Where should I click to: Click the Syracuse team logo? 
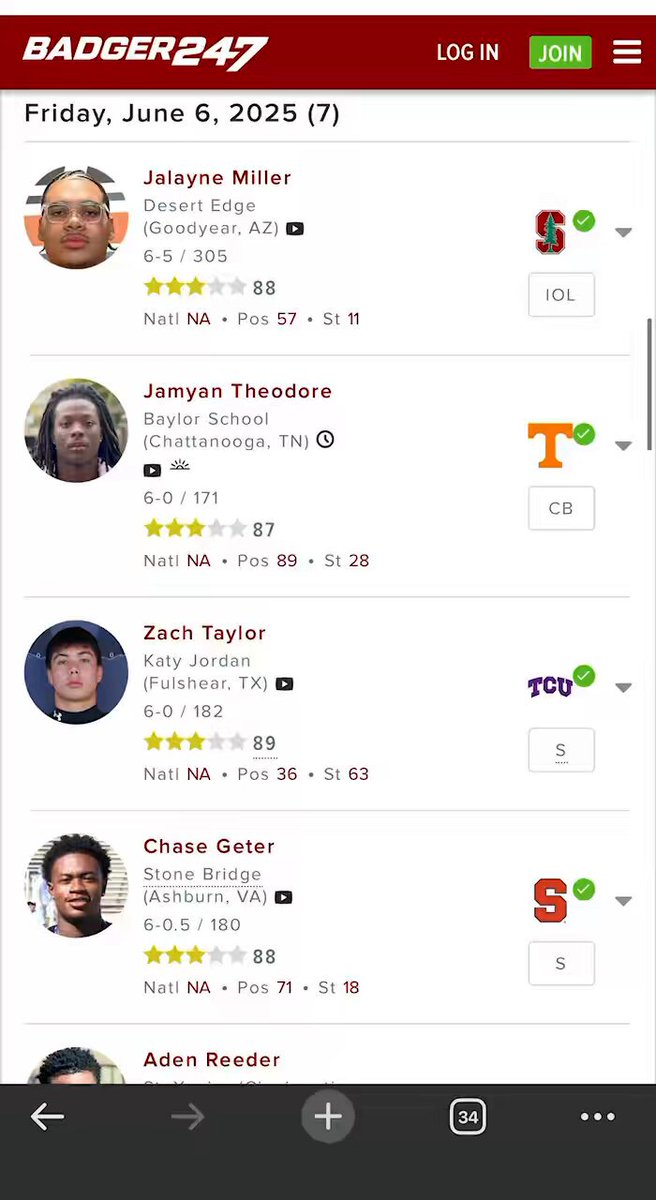click(x=550, y=900)
